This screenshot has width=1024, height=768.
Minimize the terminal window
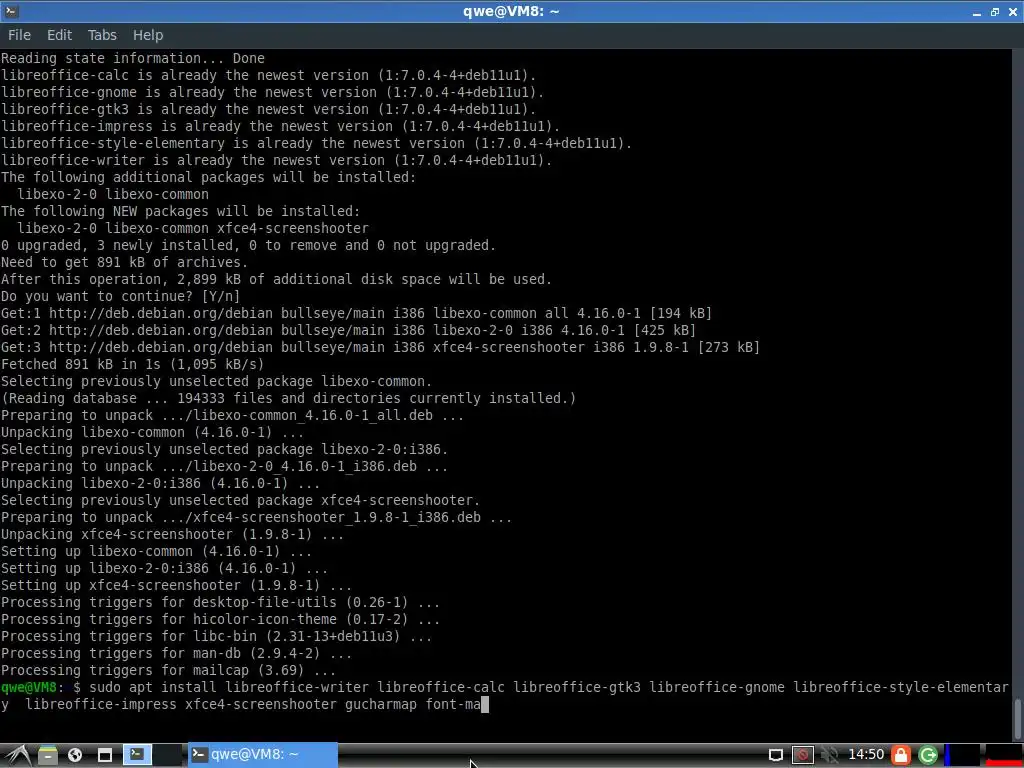pos(977,12)
